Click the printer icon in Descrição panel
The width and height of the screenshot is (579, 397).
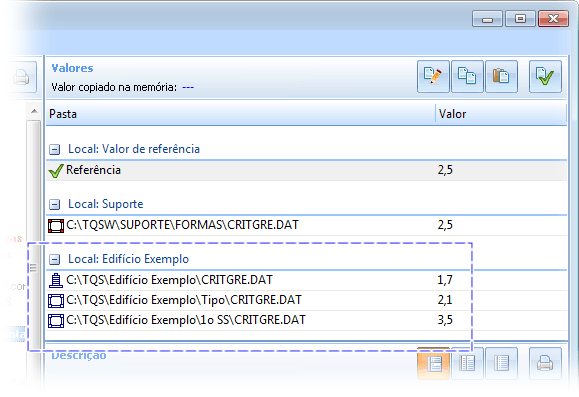pyautogui.click(x=545, y=363)
